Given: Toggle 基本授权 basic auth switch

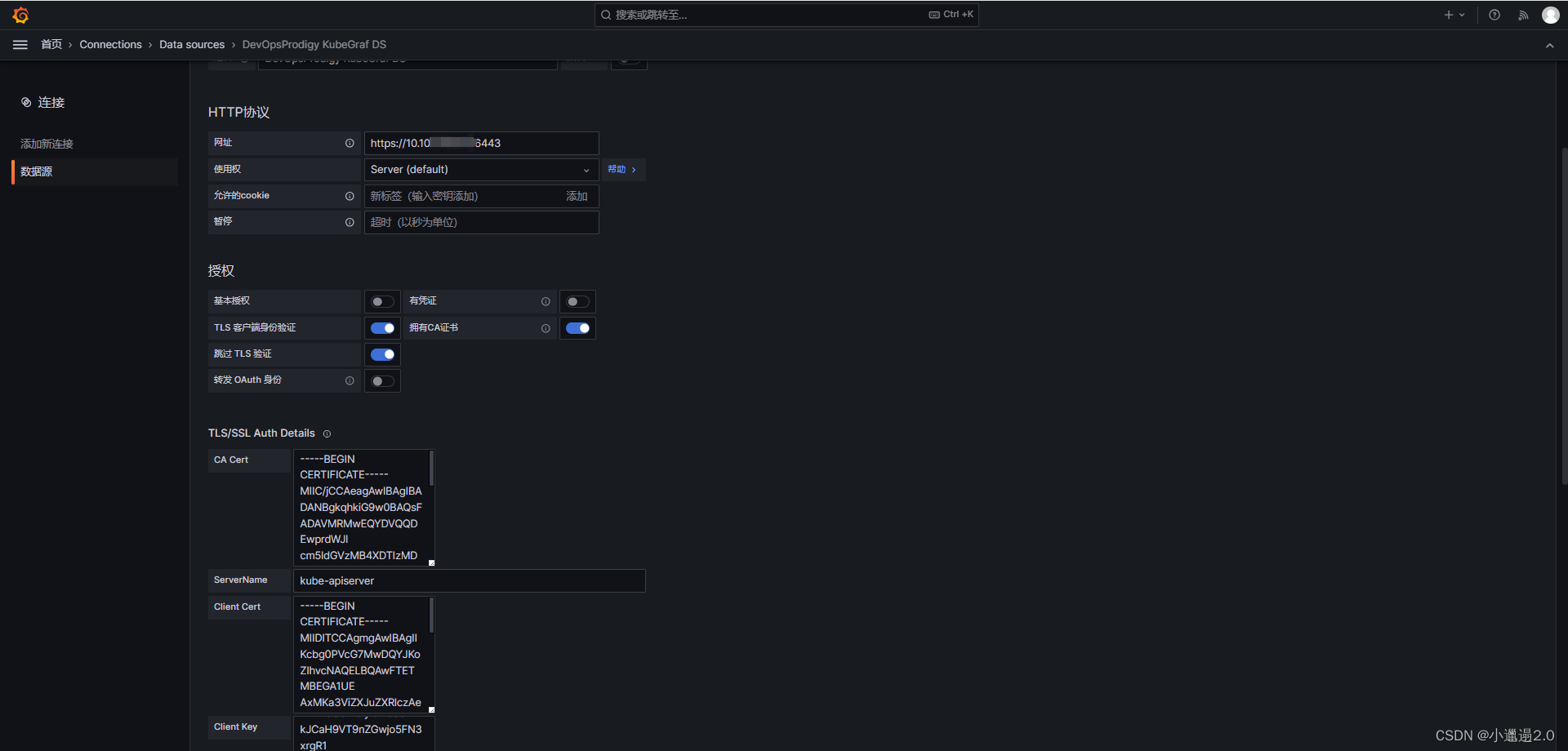Looking at the screenshot, I should tap(382, 301).
